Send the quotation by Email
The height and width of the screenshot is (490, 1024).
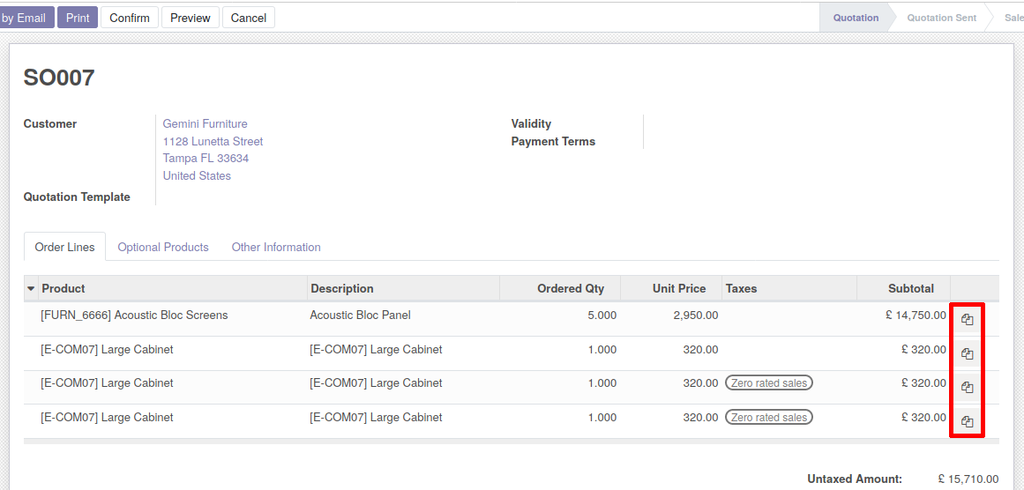(25, 18)
